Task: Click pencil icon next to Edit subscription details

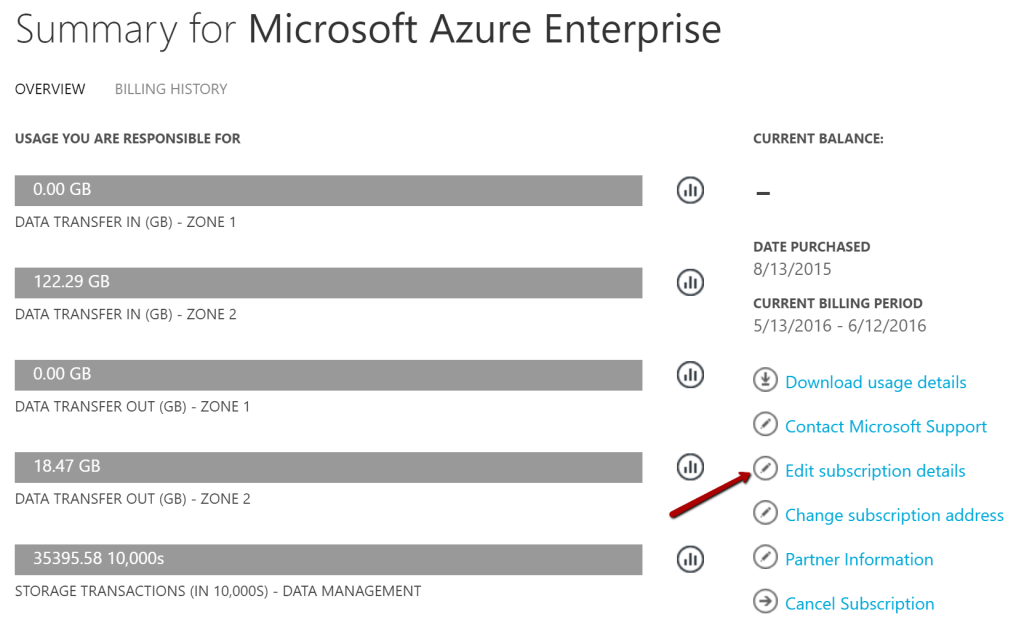Action: pos(765,470)
